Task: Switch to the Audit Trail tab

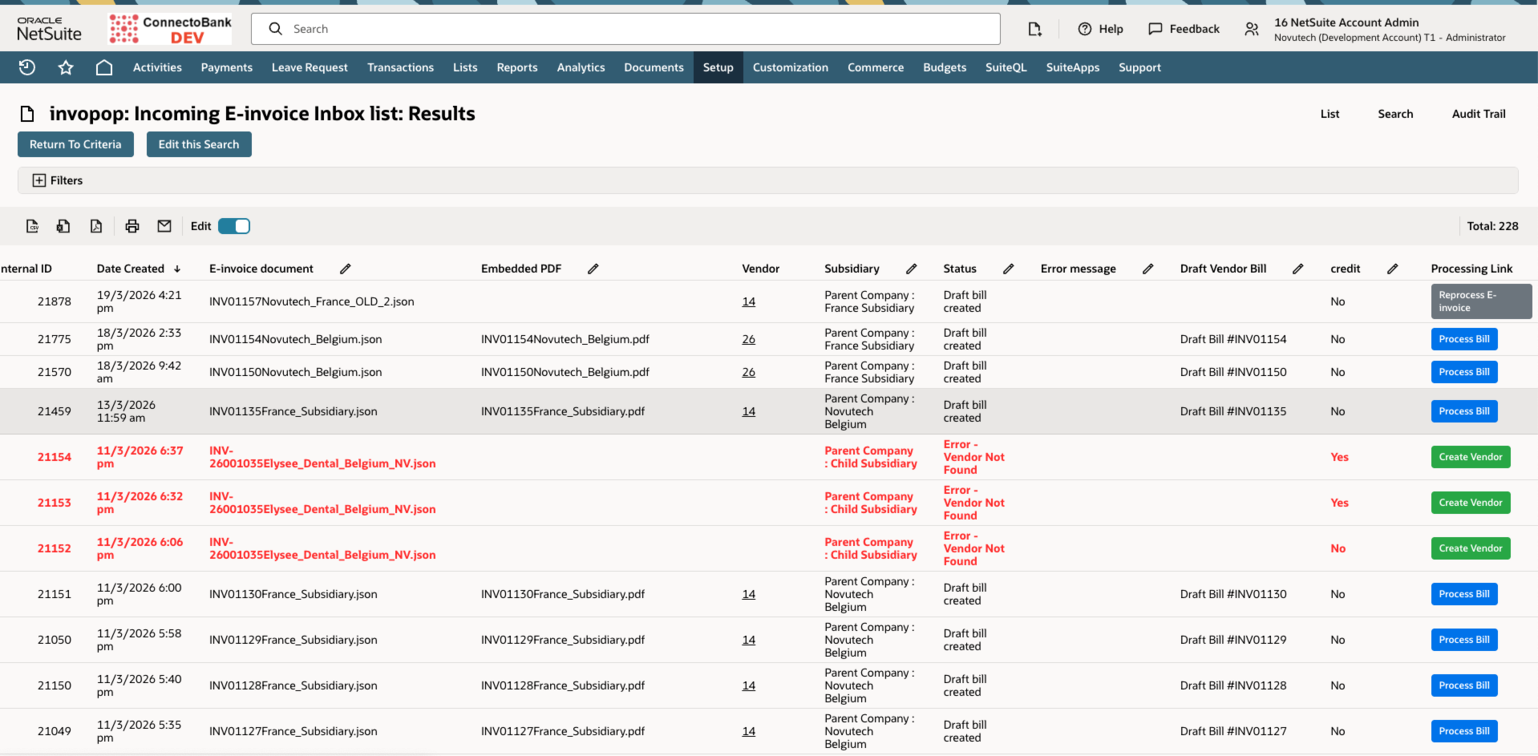Action: click(x=1478, y=114)
